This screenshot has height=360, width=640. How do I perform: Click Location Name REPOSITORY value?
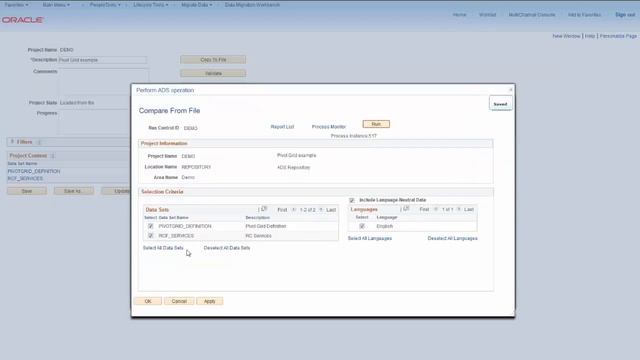coord(196,167)
